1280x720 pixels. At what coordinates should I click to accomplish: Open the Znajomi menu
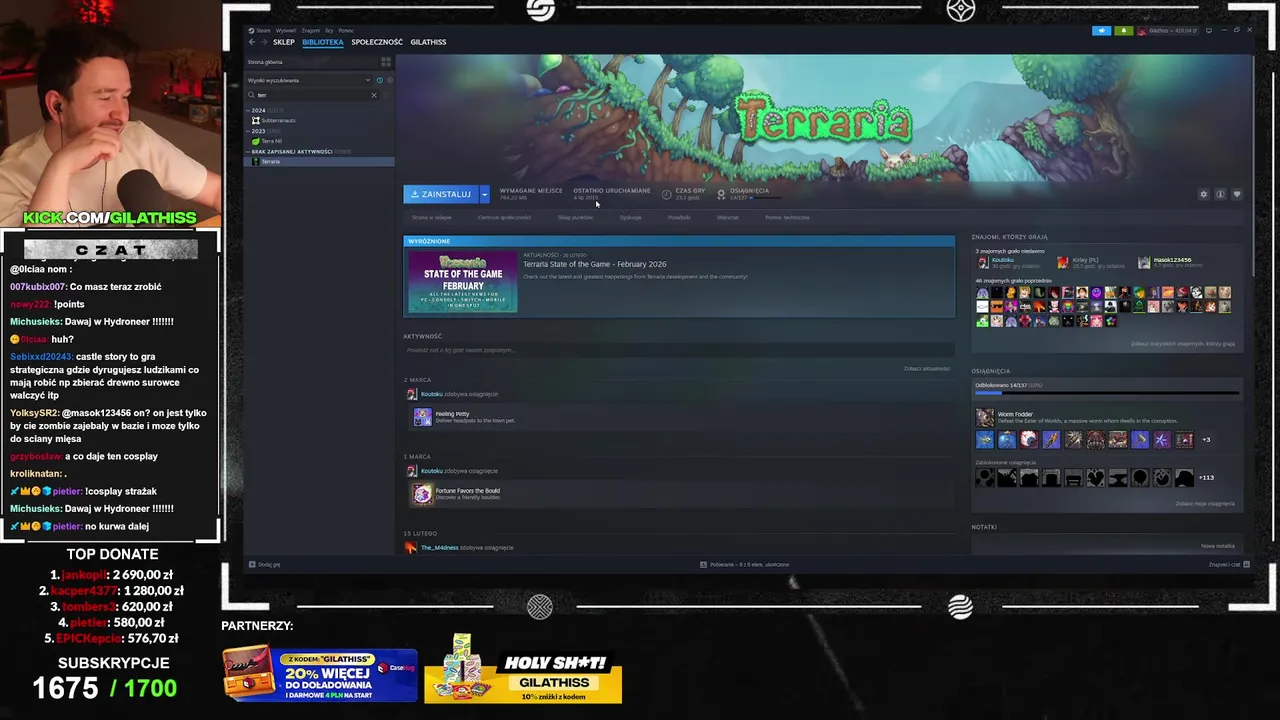tap(311, 31)
